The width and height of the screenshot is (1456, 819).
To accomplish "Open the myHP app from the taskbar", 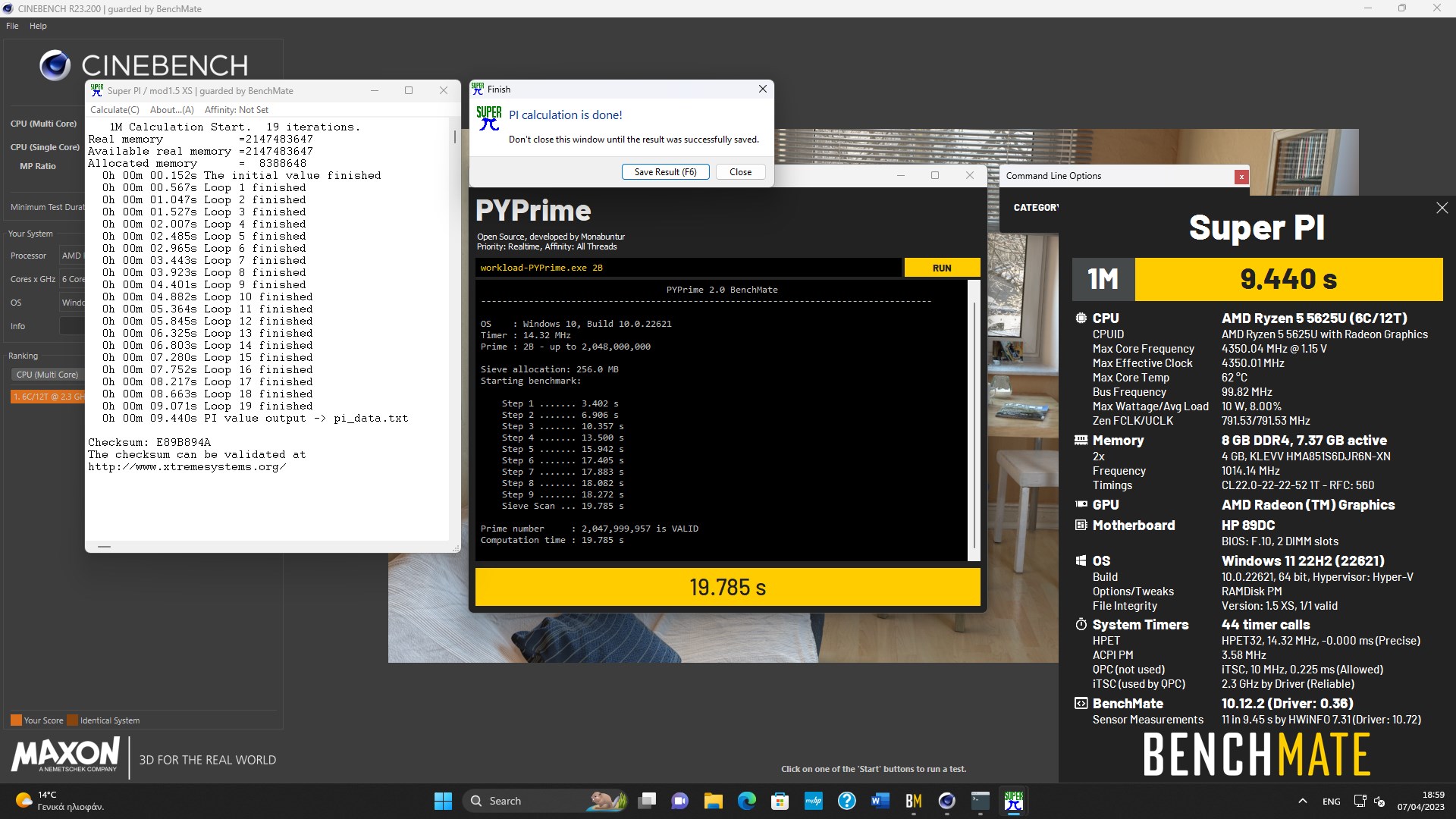I will (814, 801).
